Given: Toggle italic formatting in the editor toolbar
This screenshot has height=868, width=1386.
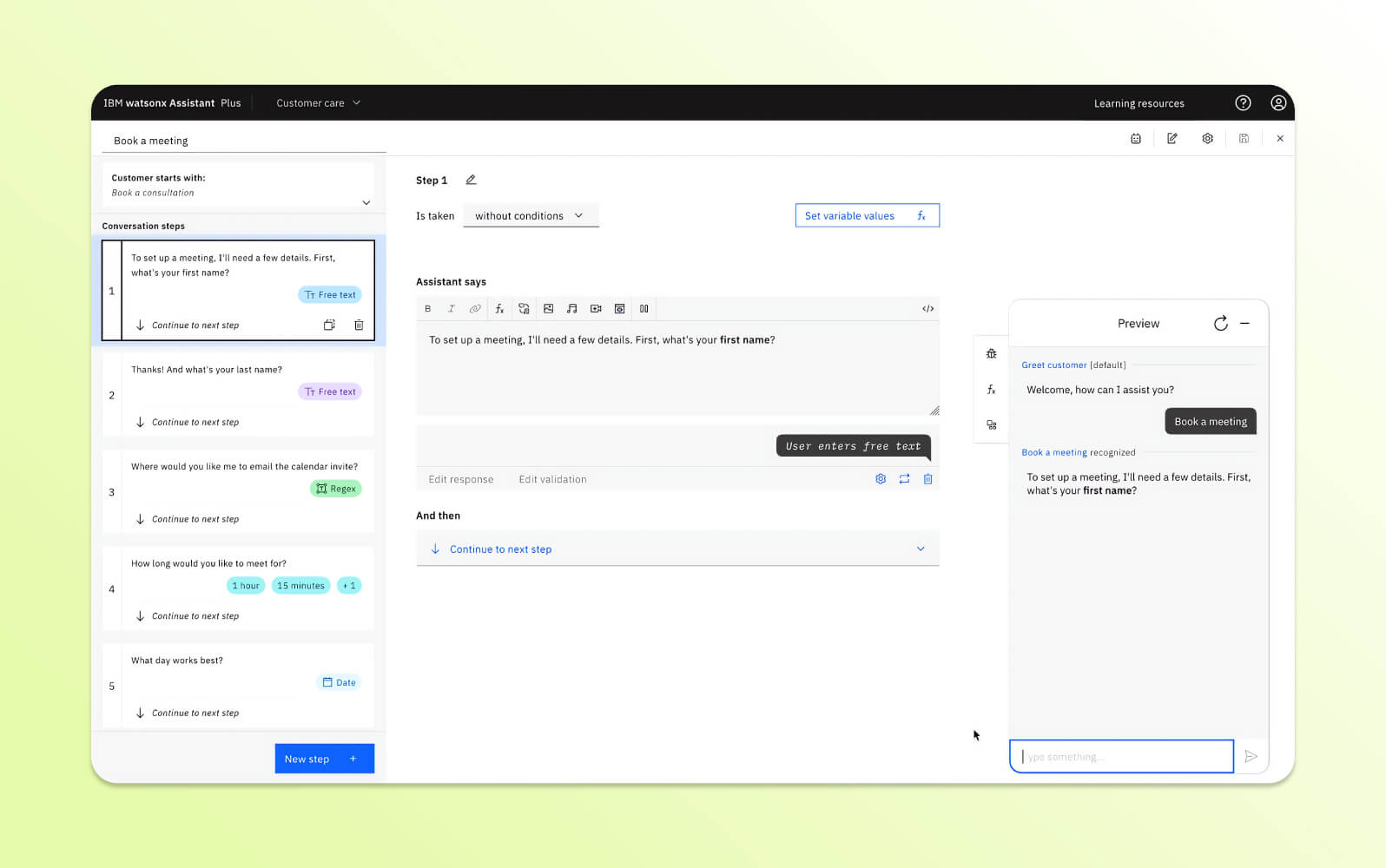Looking at the screenshot, I should pos(451,309).
